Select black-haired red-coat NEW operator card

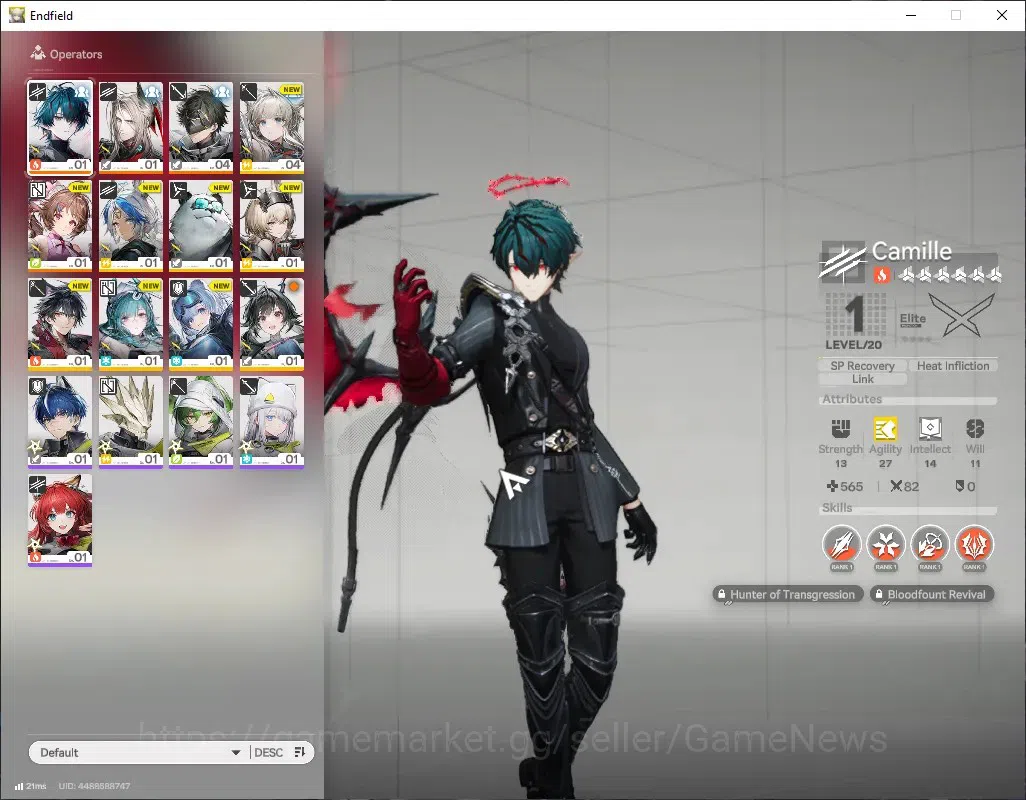tap(60, 324)
